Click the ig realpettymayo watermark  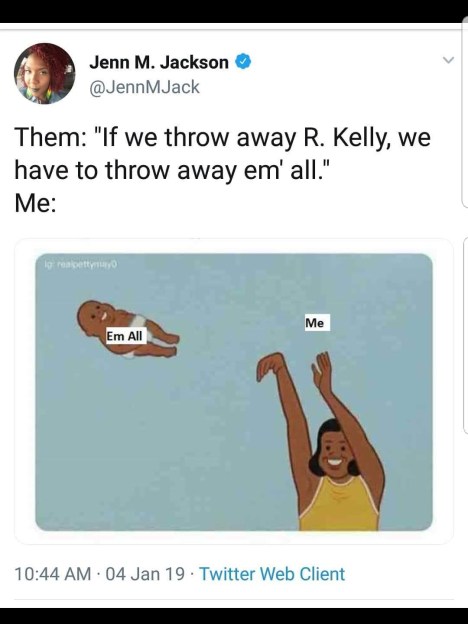[x=82, y=263]
